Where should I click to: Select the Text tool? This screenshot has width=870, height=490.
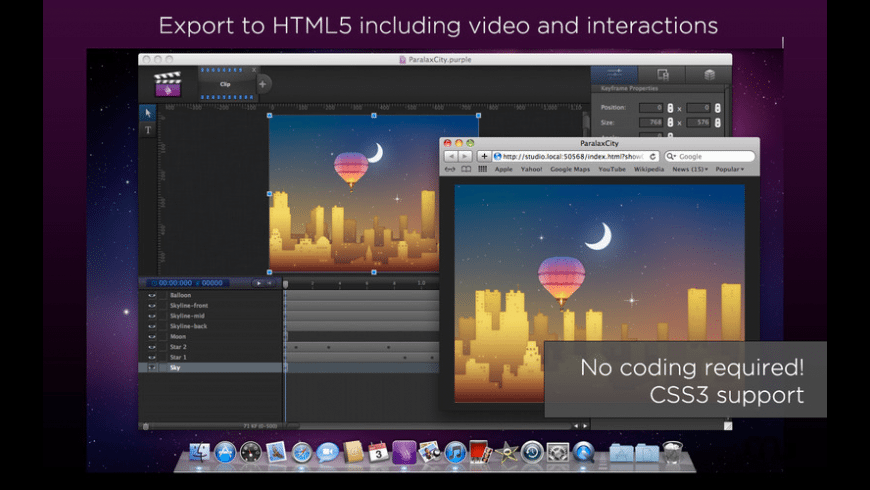point(148,130)
